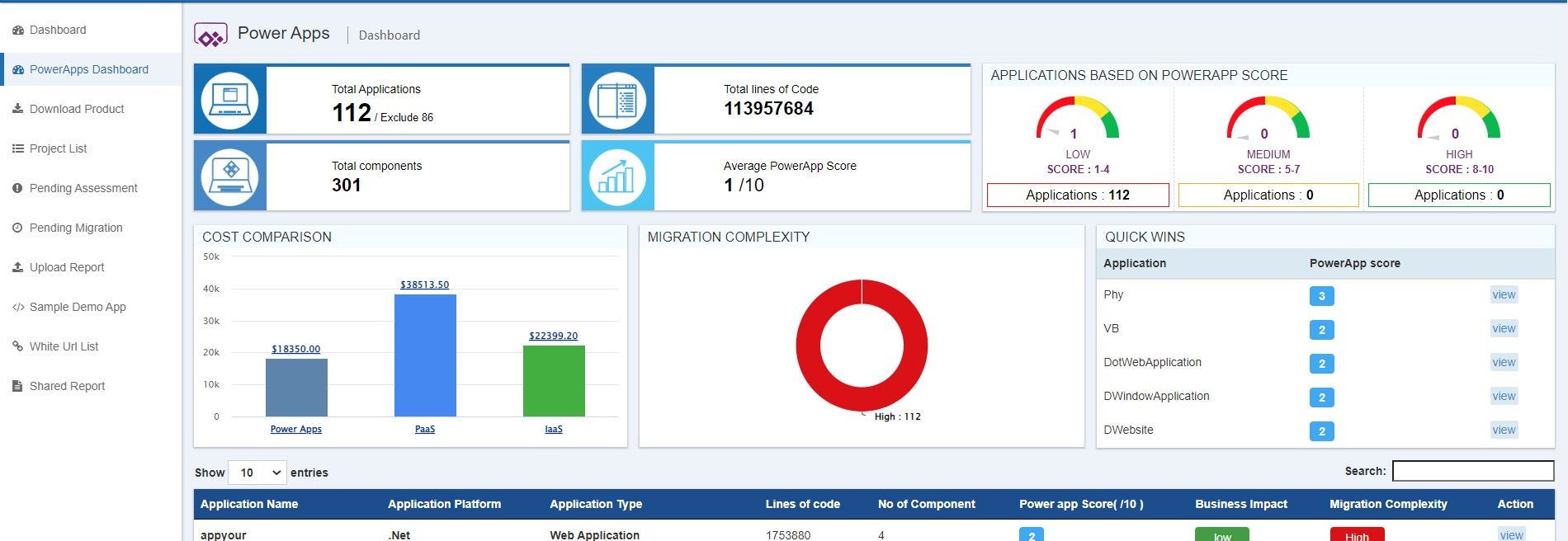Click the Medium score gauge
The width and height of the screenshot is (1568, 541).
(1268, 117)
